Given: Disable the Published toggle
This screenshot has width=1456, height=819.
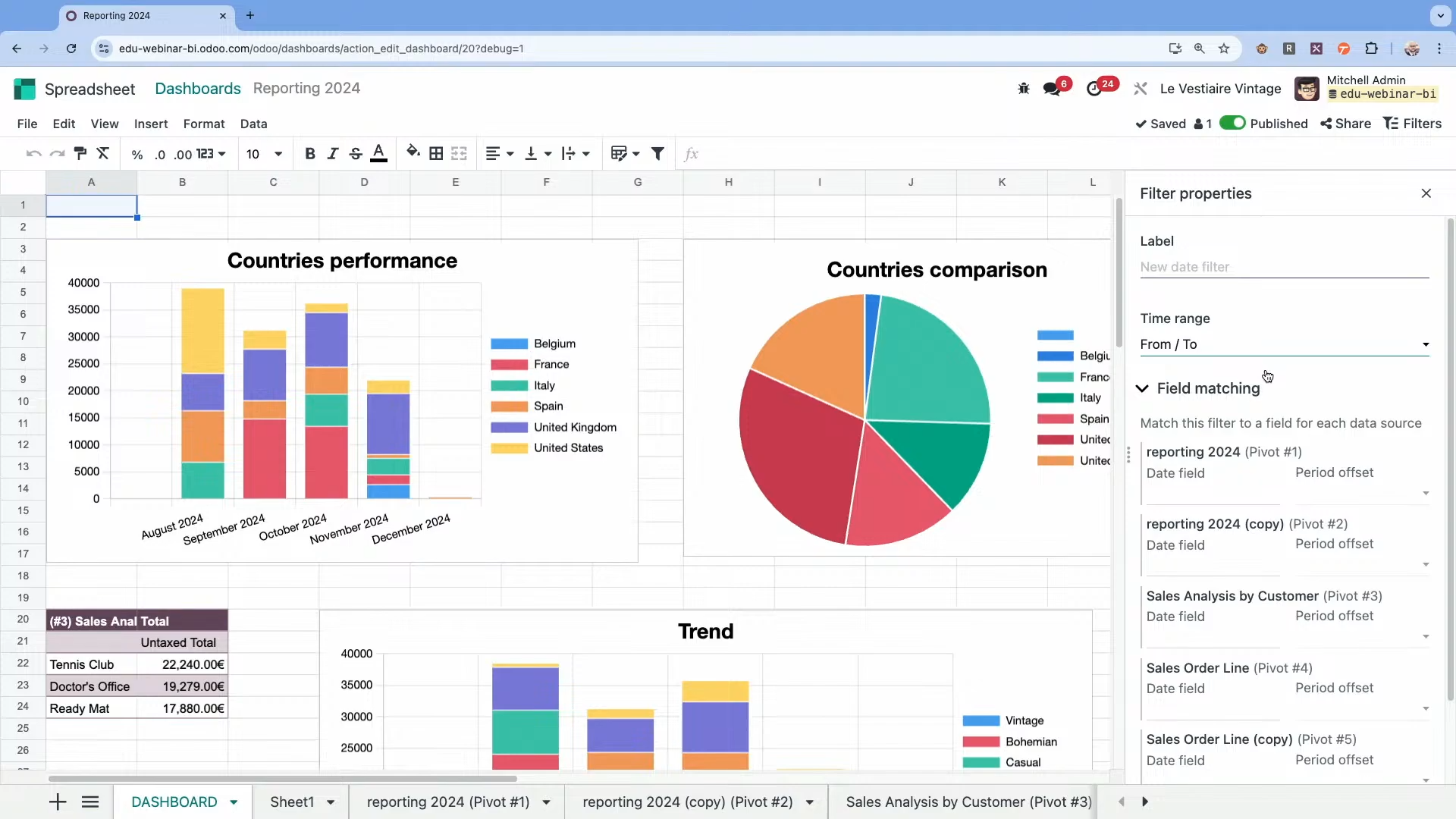Looking at the screenshot, I should (x=1235, y=123).
